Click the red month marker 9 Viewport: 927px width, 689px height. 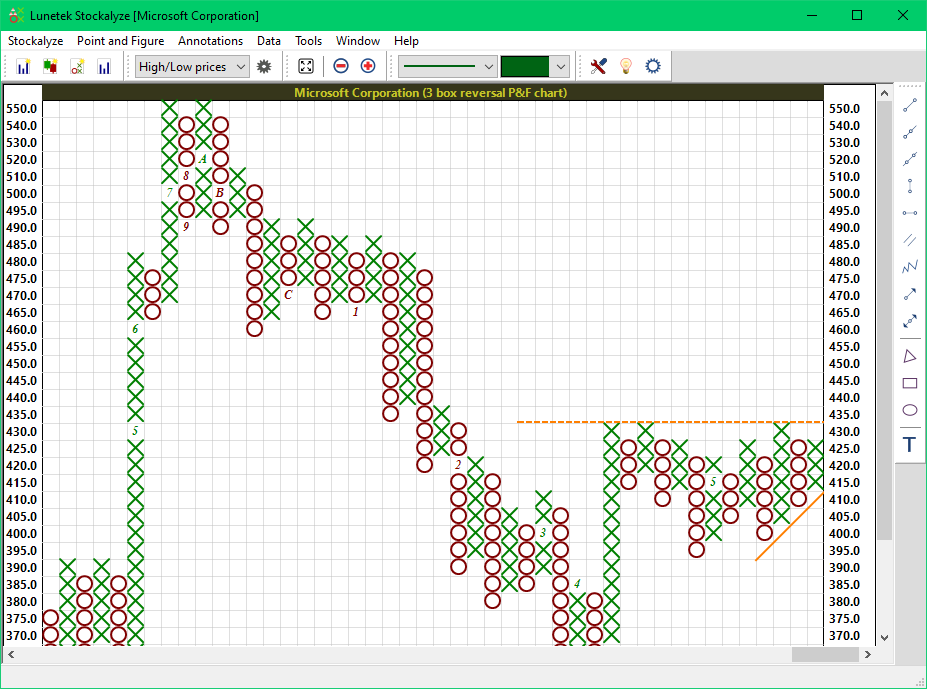pos(186,227)
